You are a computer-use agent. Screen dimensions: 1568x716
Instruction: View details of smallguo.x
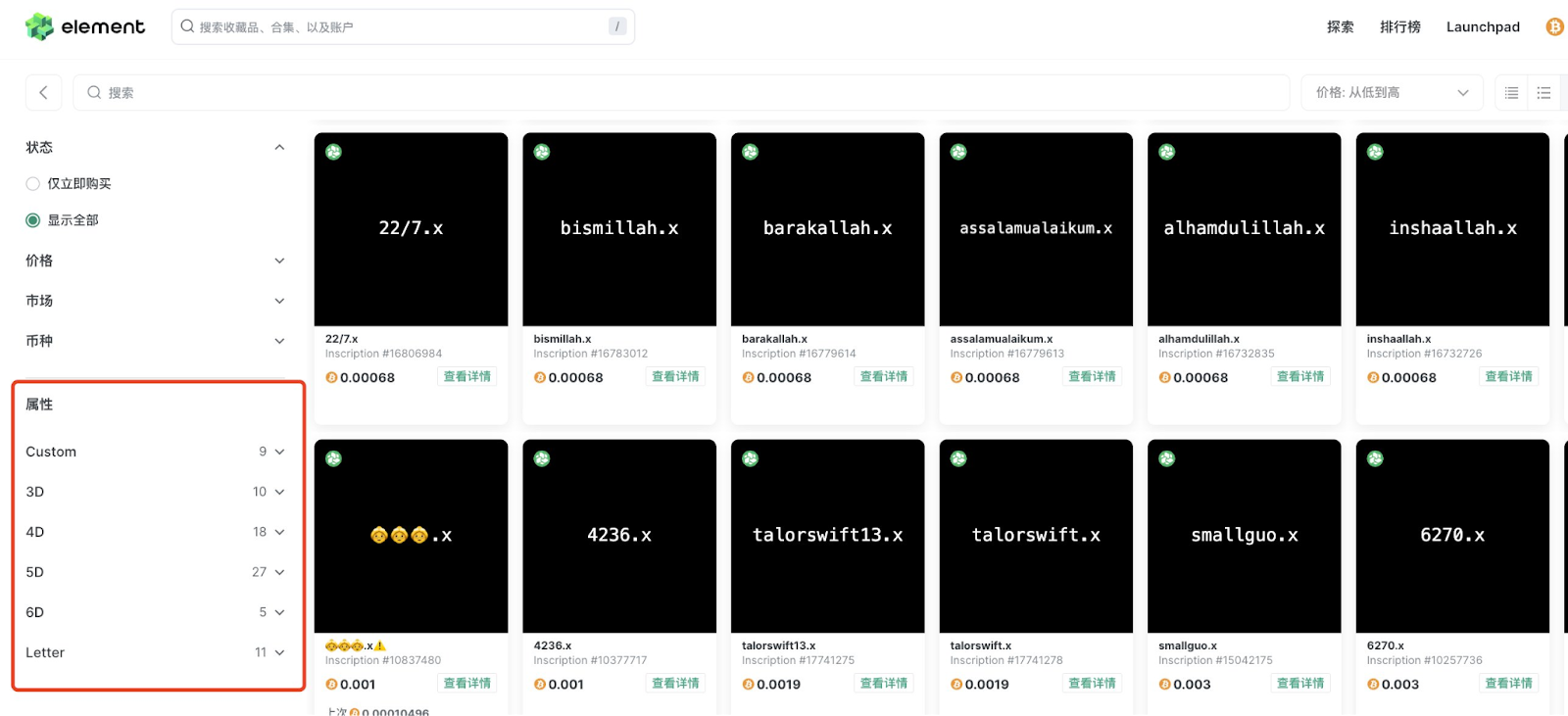(1300, 683)
